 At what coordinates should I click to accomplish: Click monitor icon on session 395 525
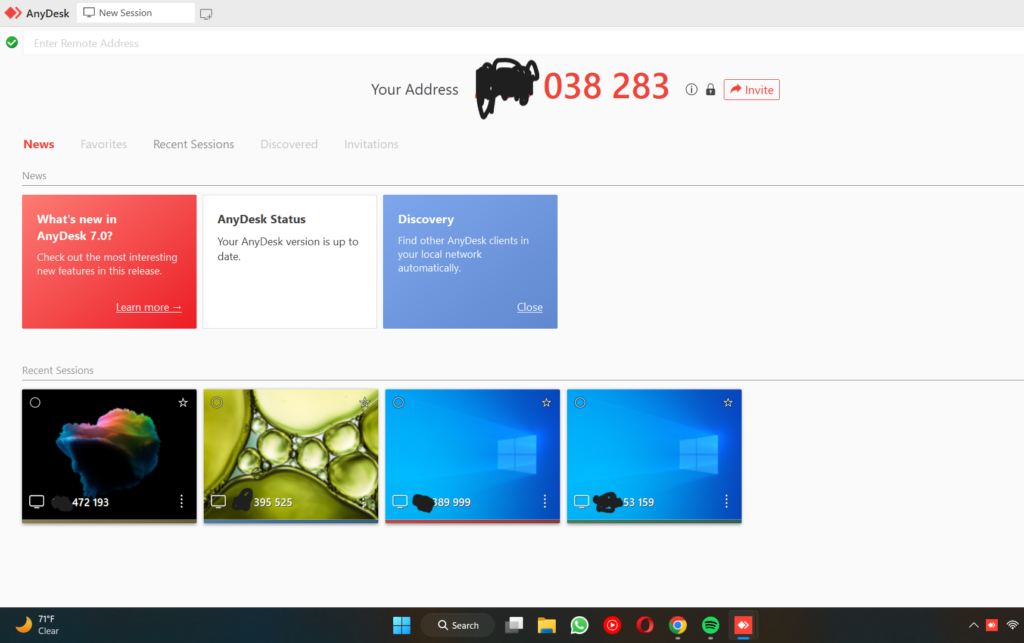click(x=218, y=501)
